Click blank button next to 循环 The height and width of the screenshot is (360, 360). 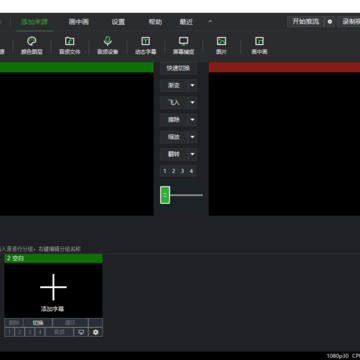96,323
